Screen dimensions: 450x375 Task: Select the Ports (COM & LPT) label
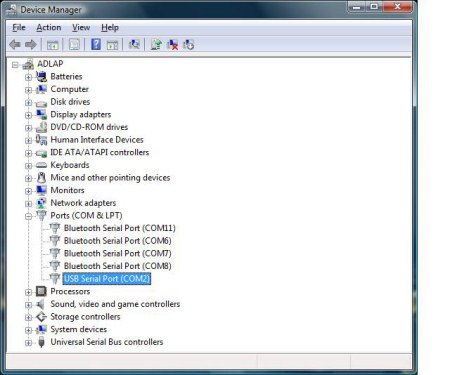click(x=86, y=216)
